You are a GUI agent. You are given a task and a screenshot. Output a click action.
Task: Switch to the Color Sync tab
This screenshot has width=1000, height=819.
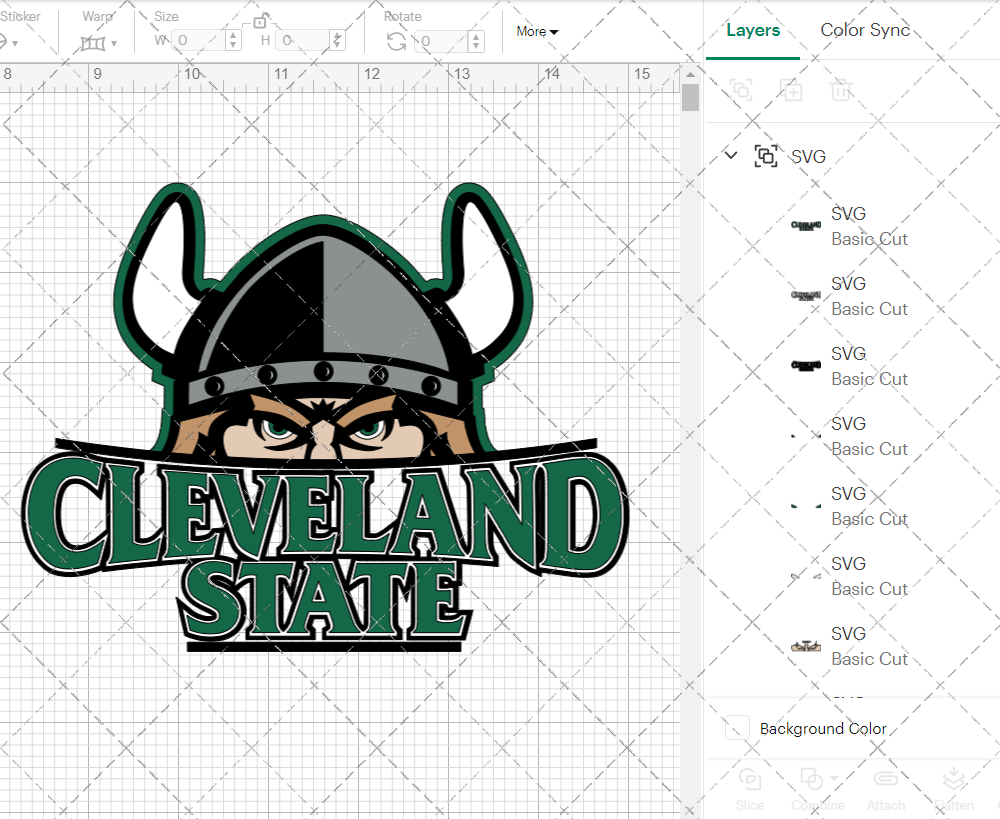tap(865, 30)
